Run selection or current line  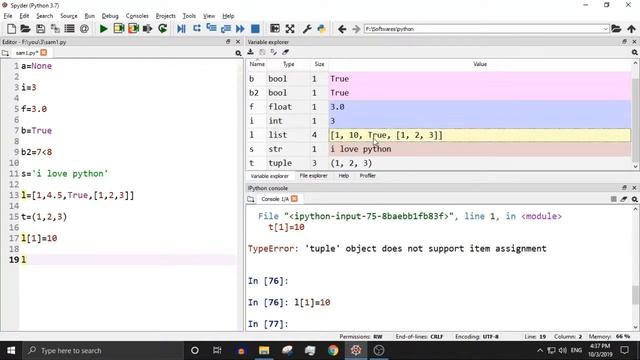coord(148,29)
